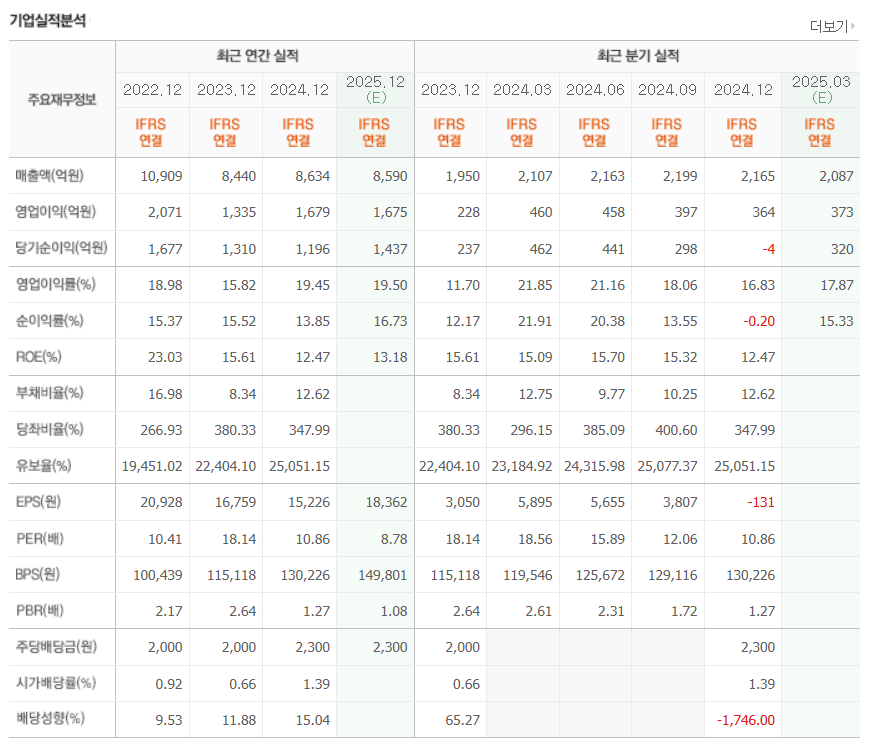Open the 더보기 link
This screenshot has height=746, width=869.
point(829,27)
